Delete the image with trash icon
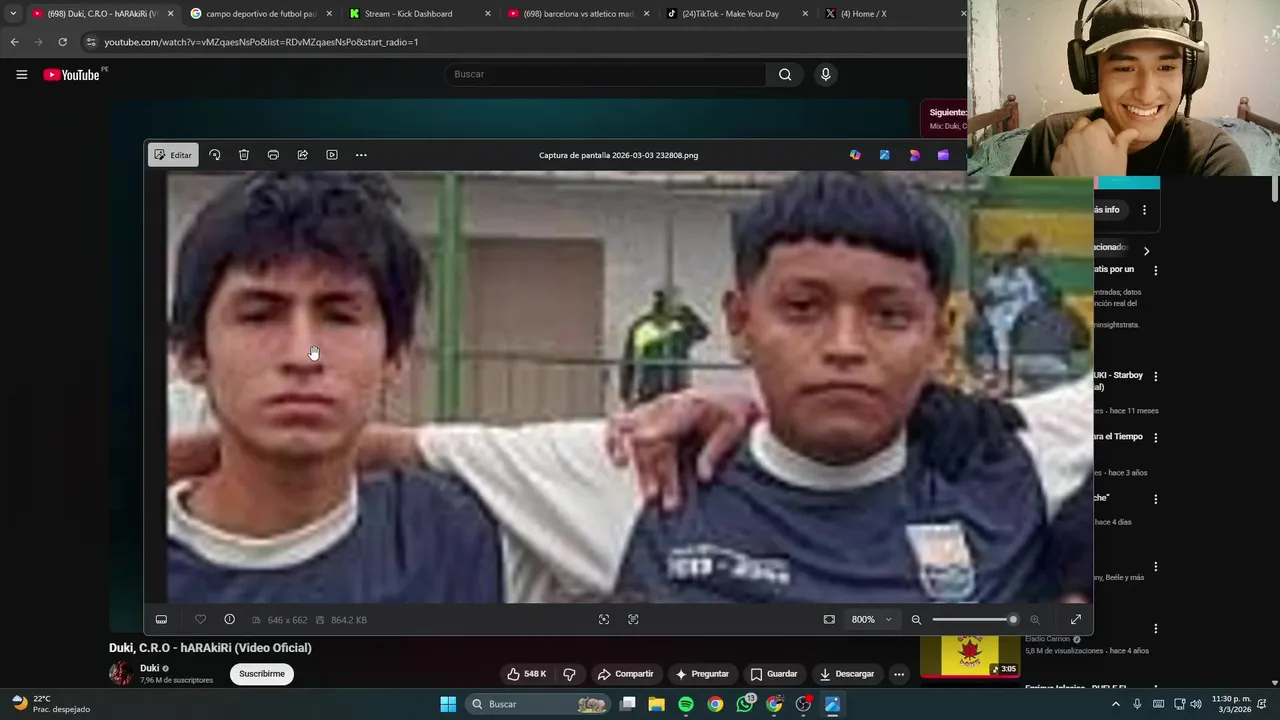The width and height of the screenshot is (1280, 720). [x=244, y=155]
